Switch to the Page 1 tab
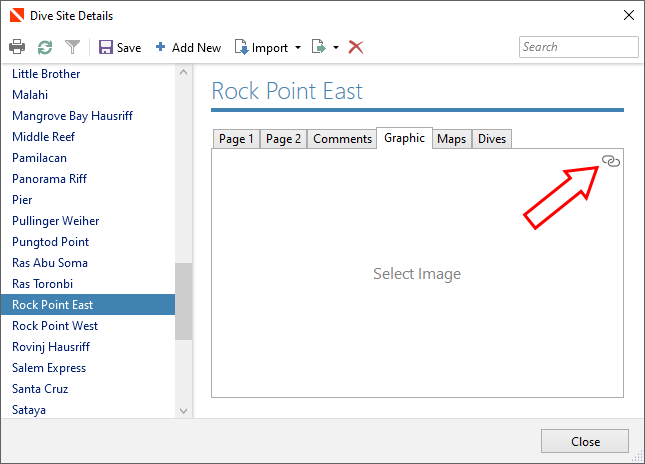This screenshot has width=645, height=464. pos(236,139)
